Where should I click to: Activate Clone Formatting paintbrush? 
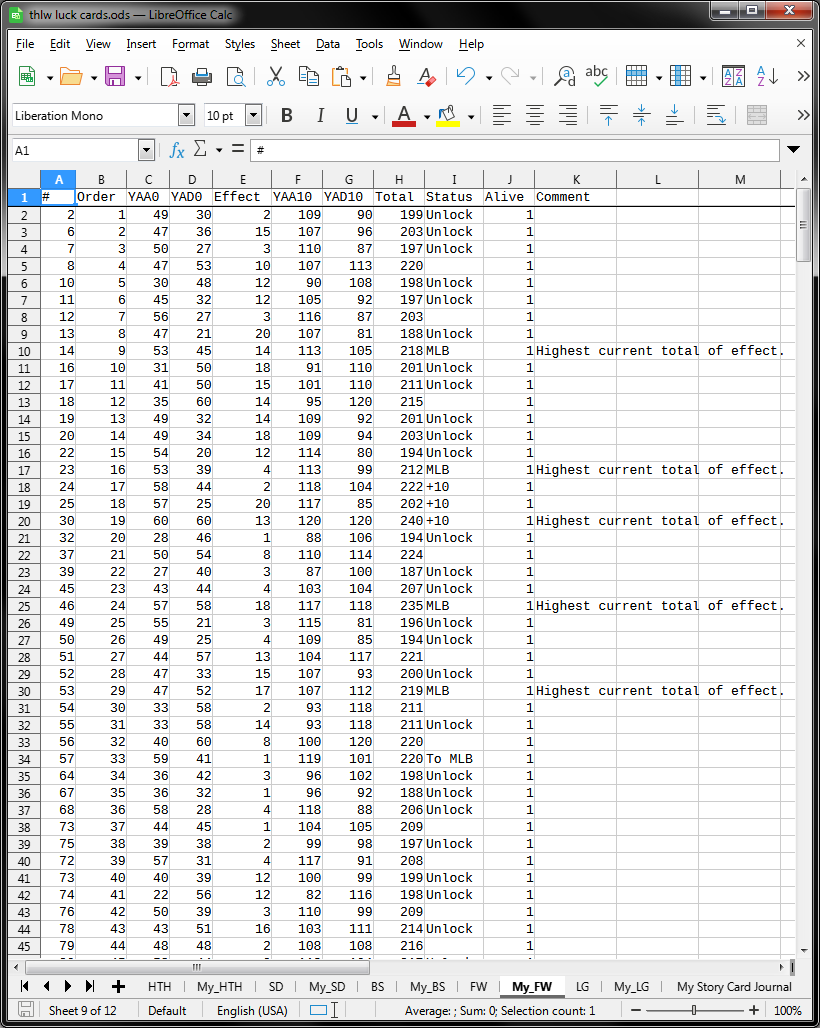pyautogui.click(x=393, y=77)
